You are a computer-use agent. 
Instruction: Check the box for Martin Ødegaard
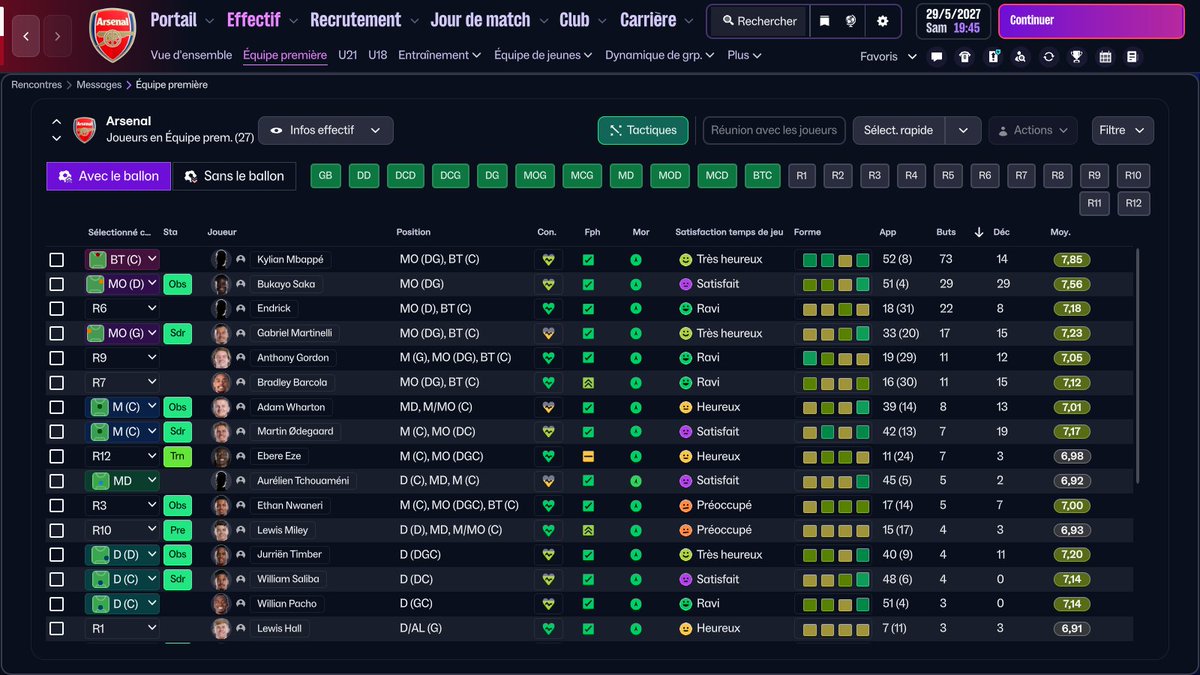click(x=57, y=432)
